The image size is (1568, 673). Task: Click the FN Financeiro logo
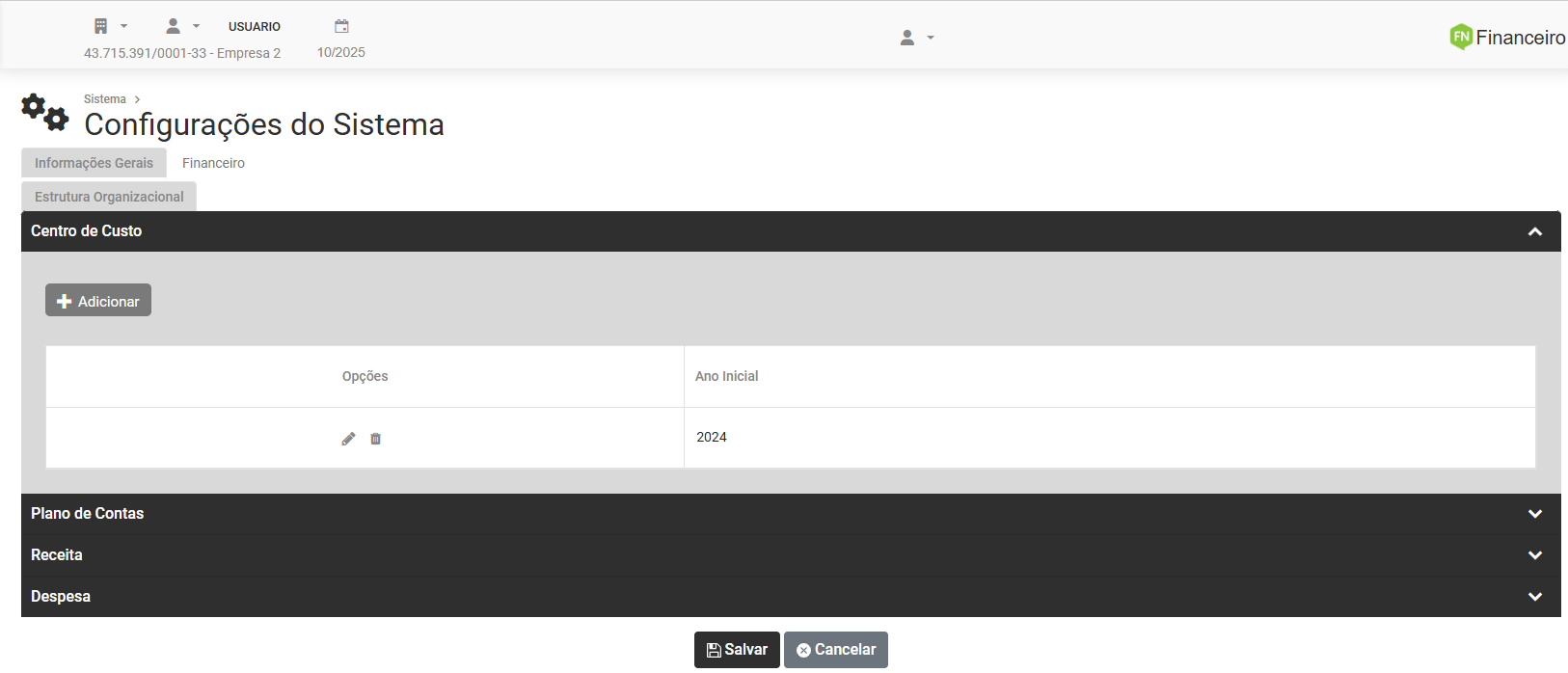(1506, 38)
